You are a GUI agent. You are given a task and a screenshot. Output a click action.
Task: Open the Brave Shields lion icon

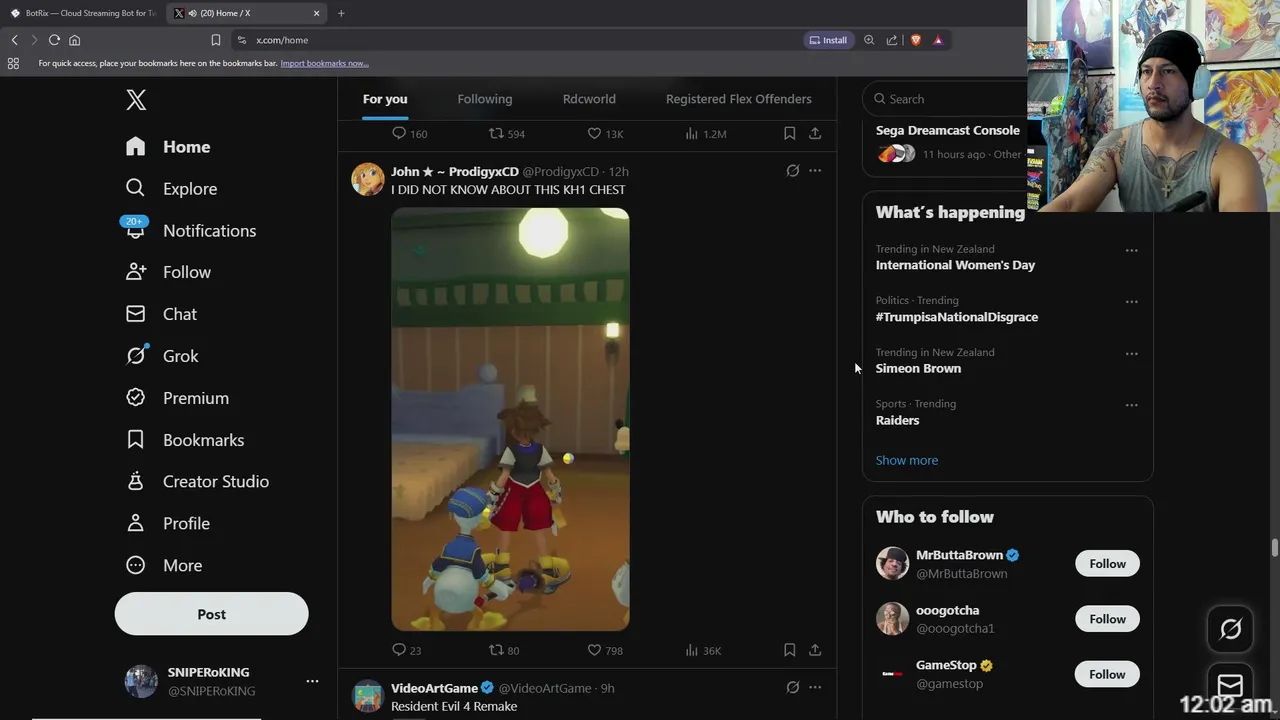[915, 40]
